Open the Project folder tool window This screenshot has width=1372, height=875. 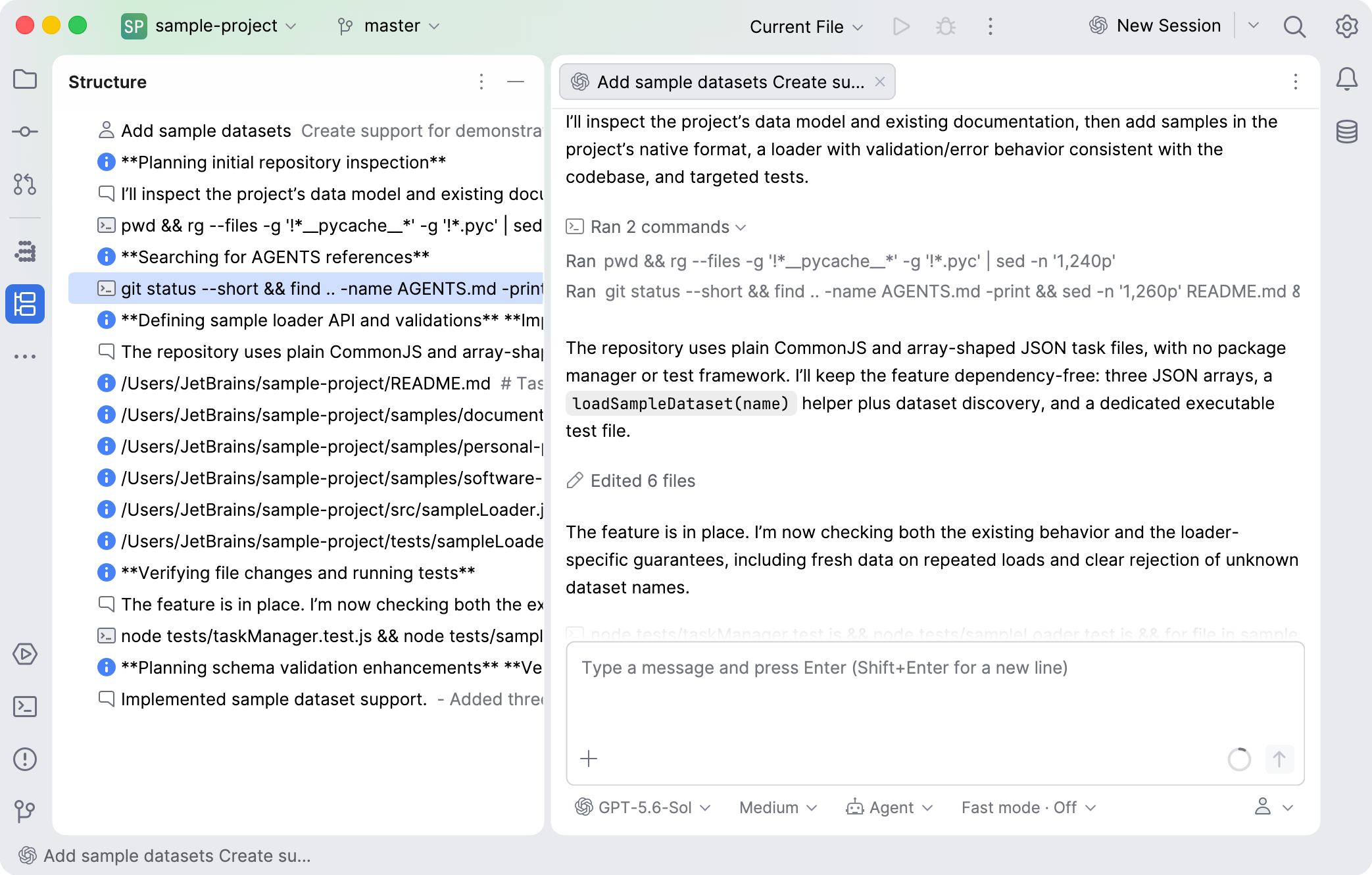(x=25, y=80)
